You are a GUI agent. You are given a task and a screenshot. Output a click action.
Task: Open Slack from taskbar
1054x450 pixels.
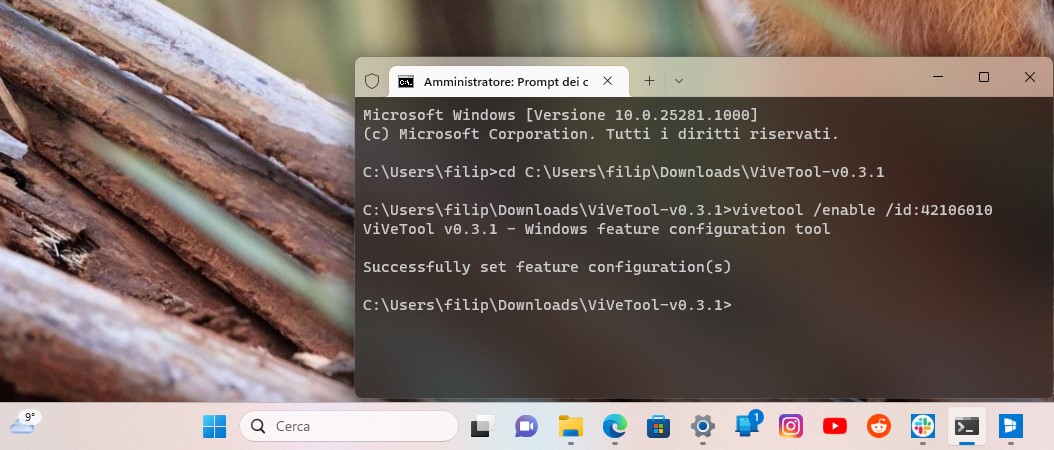point(922,426)
